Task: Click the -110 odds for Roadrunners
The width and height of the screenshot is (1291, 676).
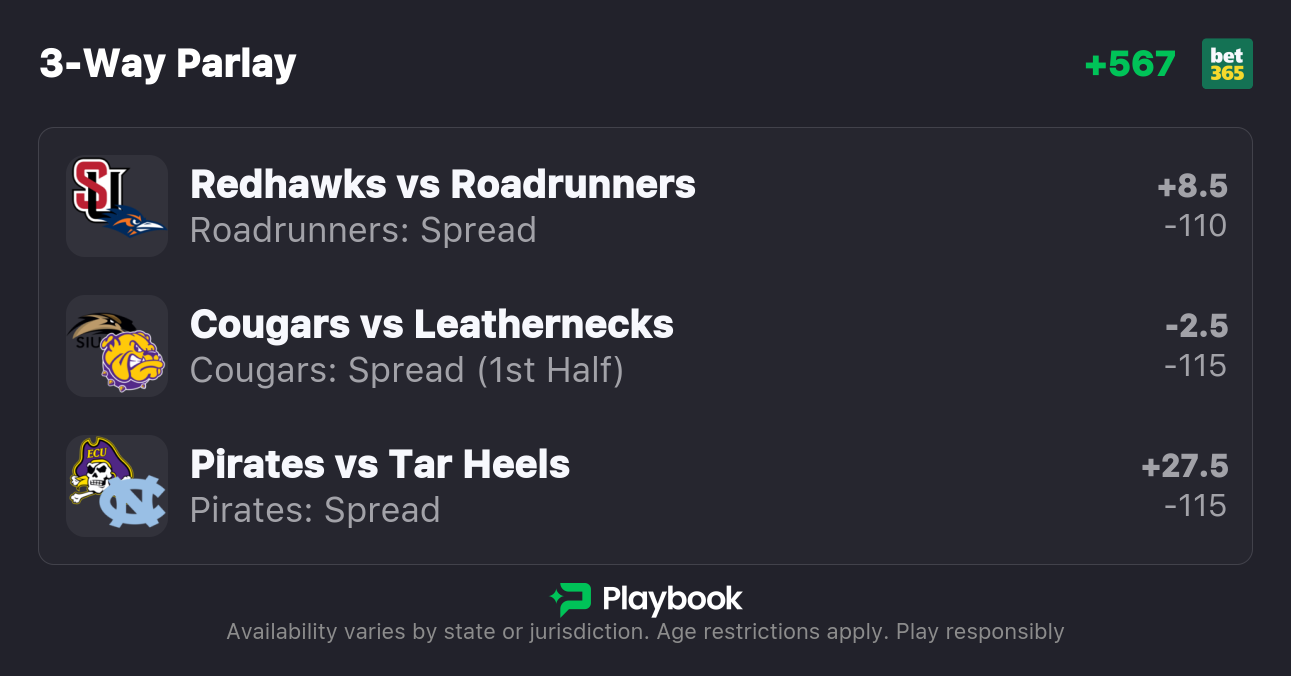Action: click(x=1196, y=226)
